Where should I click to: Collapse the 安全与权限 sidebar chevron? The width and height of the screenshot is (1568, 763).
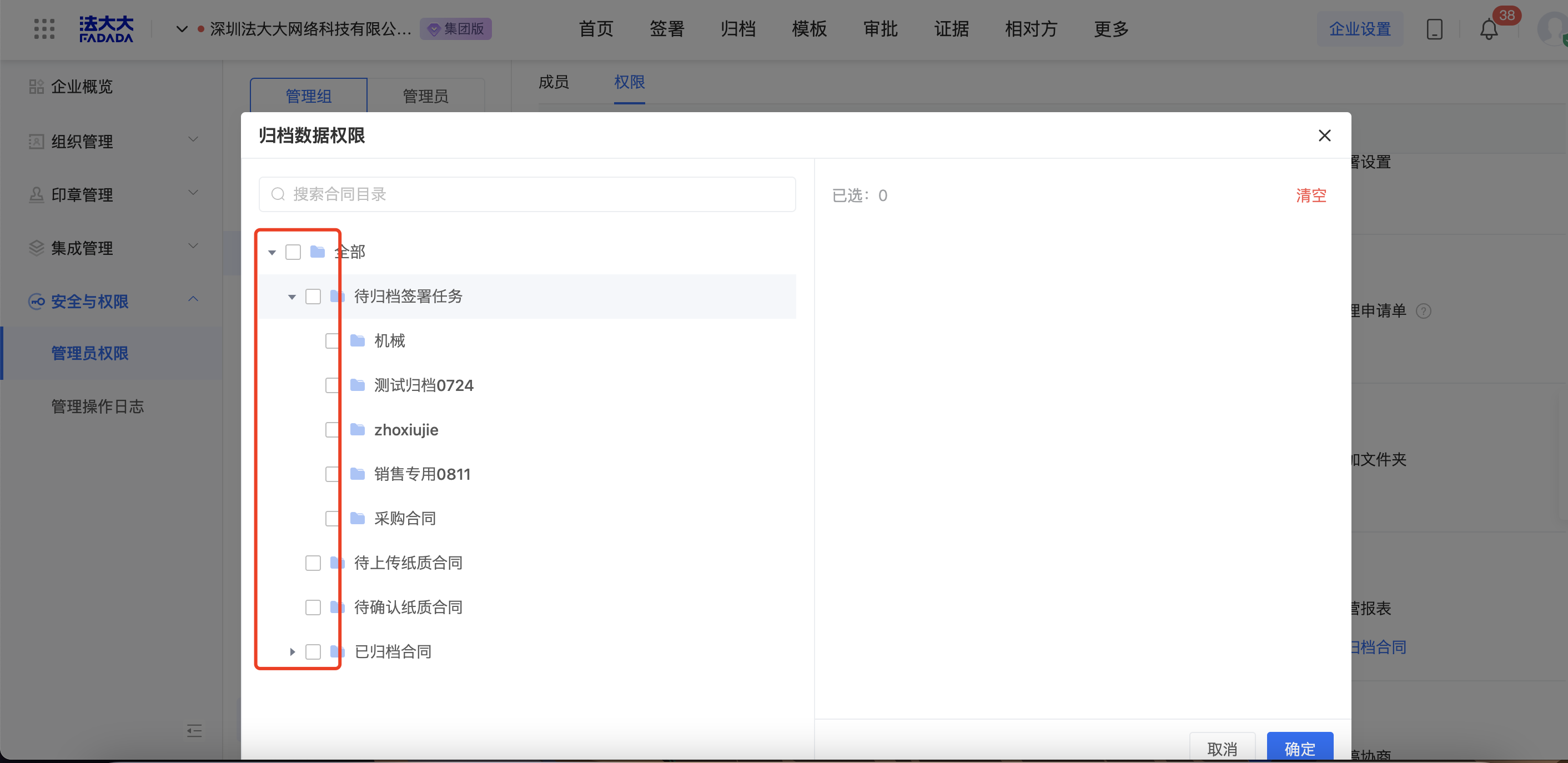click(194, 299)
